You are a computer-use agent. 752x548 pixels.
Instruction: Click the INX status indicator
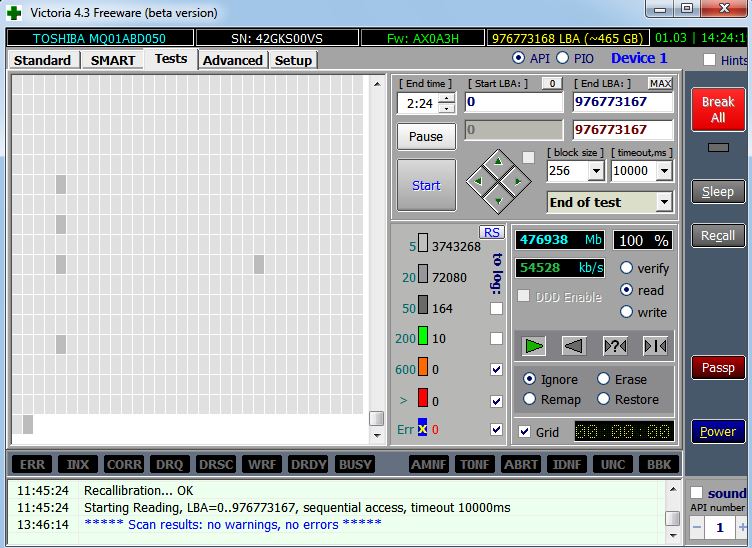click(78, 464)
